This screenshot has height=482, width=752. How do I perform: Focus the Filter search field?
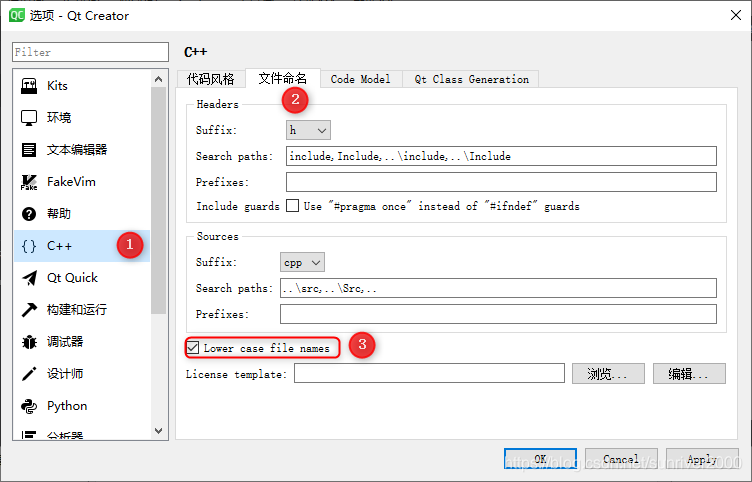(x=91, y=52)
